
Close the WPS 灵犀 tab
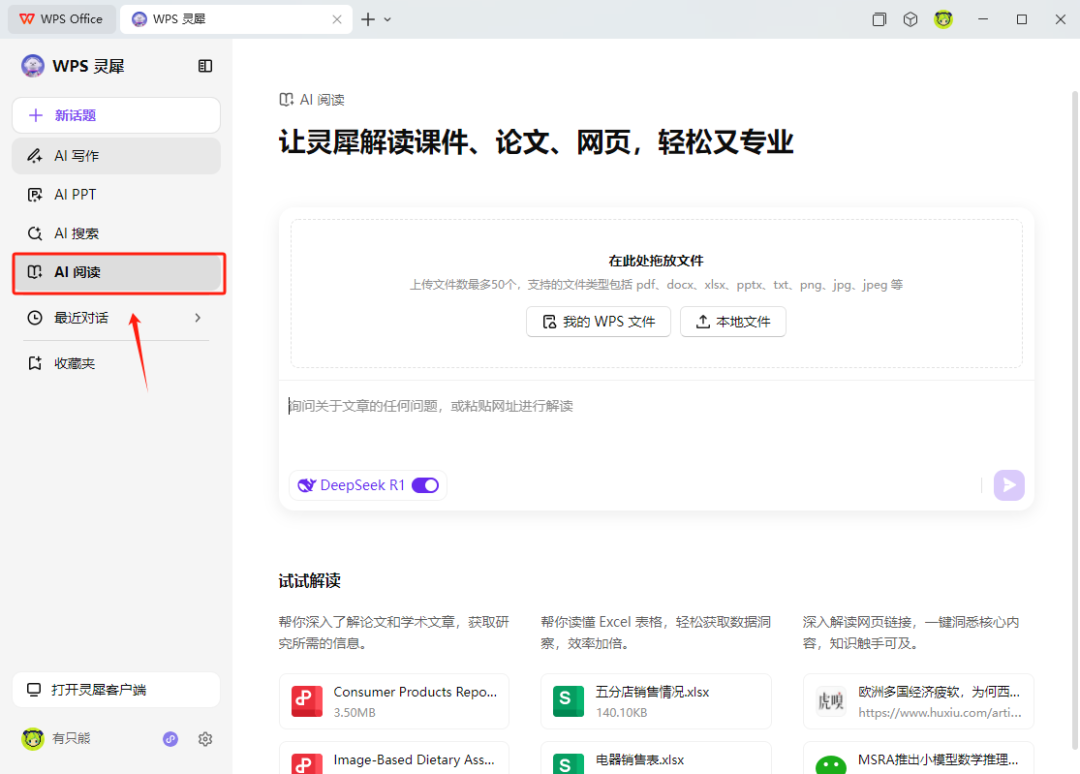[337, 19]
